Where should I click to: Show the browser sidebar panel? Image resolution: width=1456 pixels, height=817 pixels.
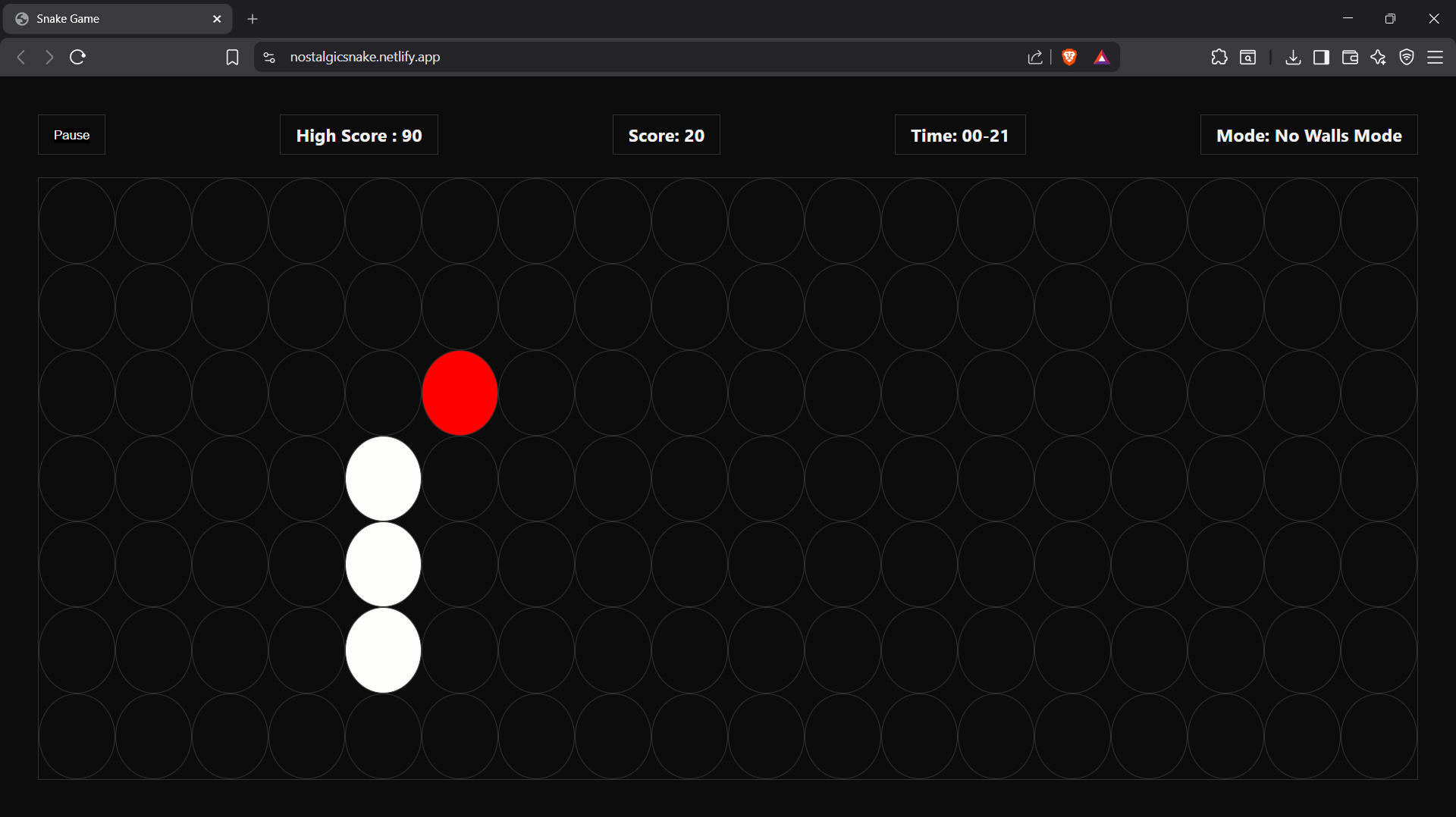(x=1321, y=57)
